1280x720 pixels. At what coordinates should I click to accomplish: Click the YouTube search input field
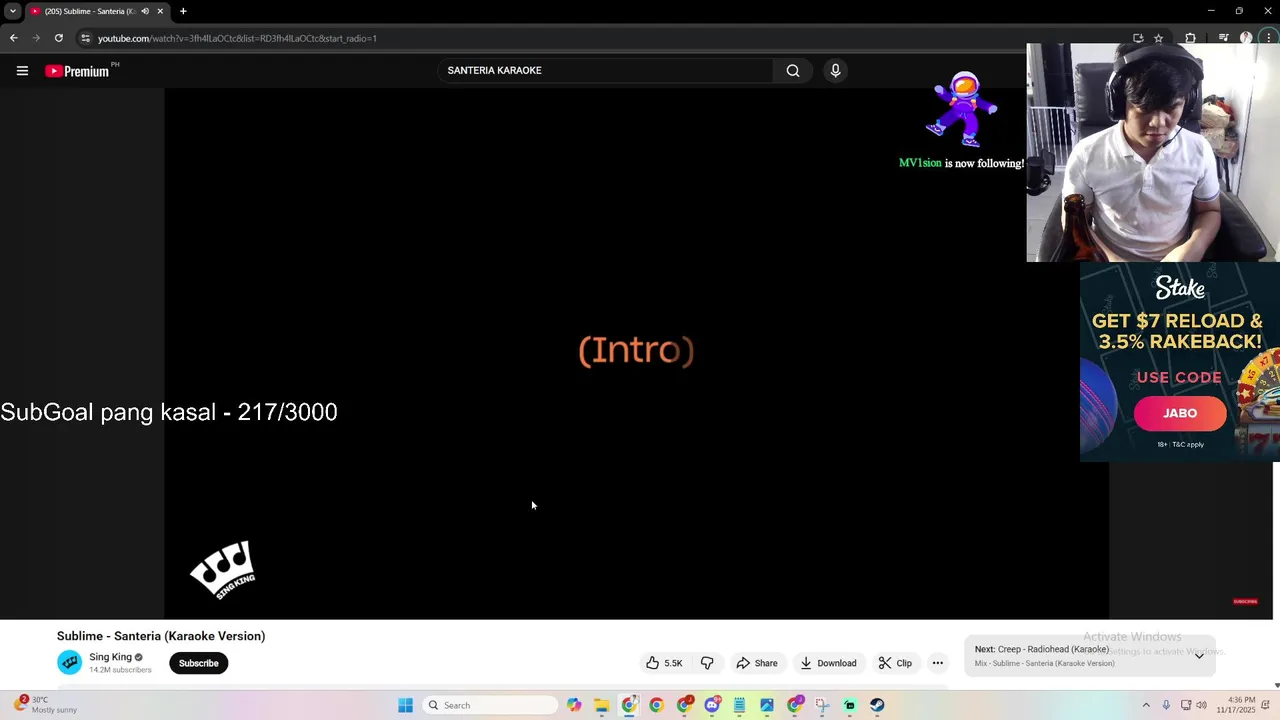point(605,71)
